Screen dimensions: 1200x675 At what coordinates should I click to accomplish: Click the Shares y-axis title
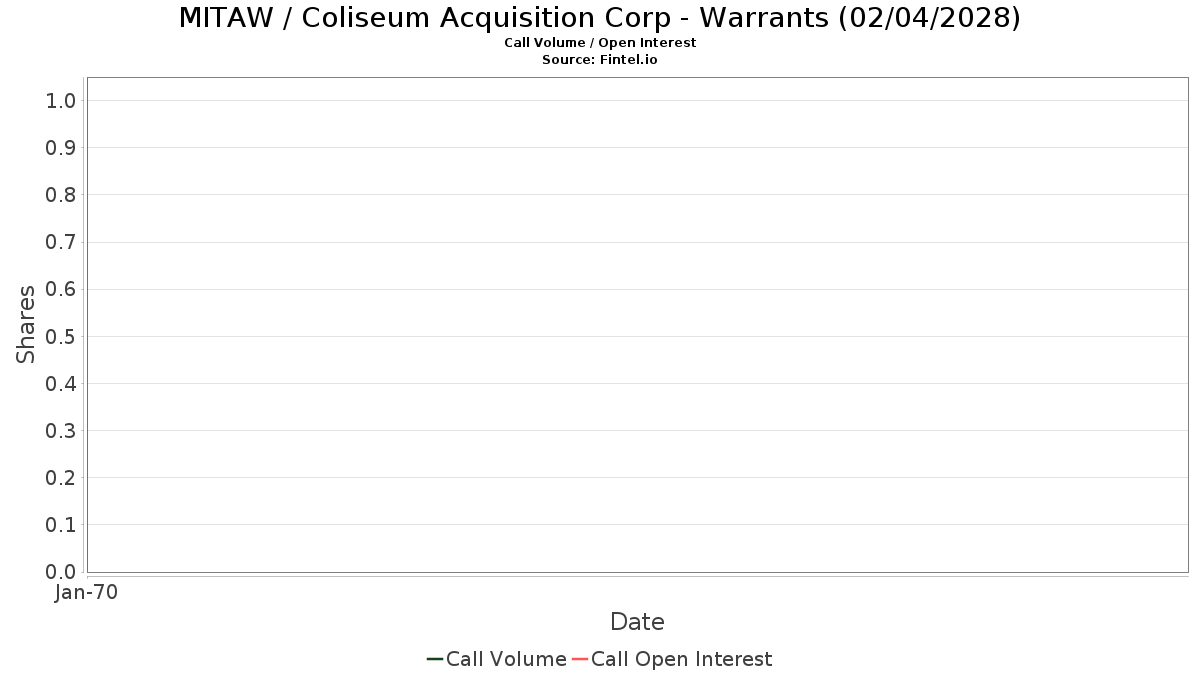(26, 324)
